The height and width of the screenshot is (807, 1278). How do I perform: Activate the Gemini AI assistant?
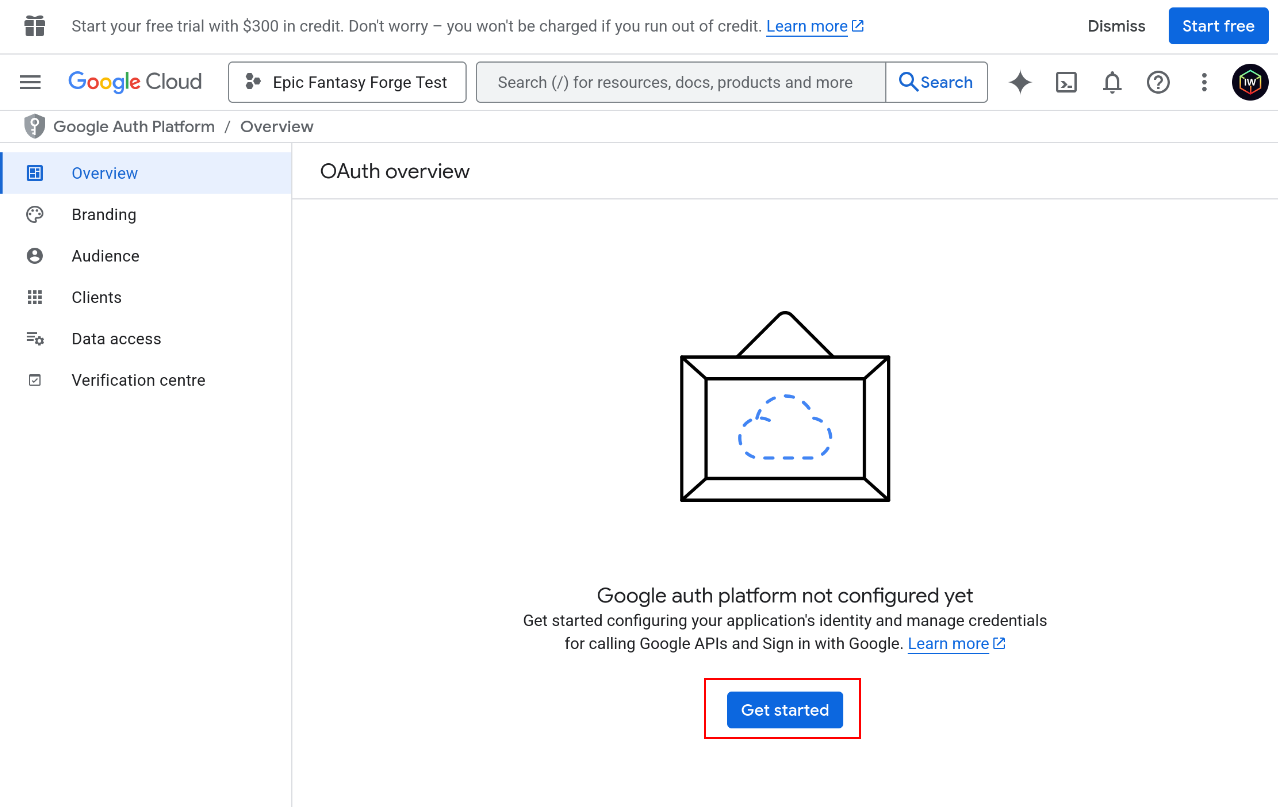(1019, 82)
